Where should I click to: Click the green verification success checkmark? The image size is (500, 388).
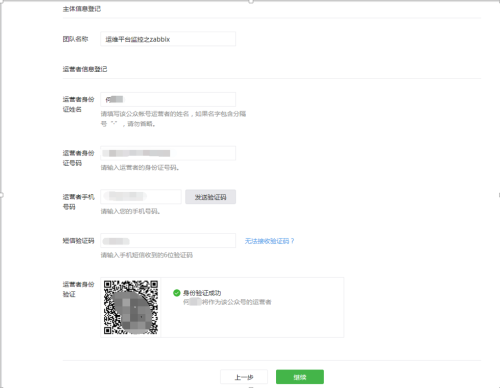(x=177, y=293)
